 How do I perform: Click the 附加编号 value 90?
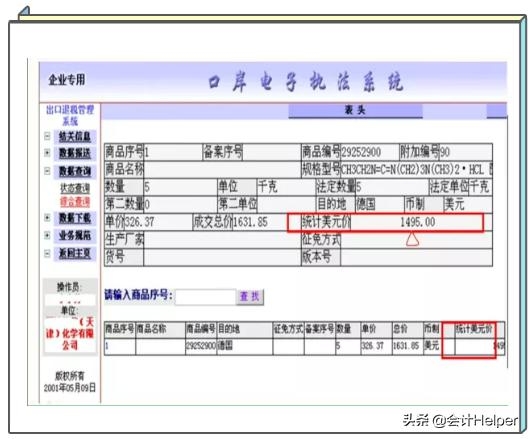444,152
